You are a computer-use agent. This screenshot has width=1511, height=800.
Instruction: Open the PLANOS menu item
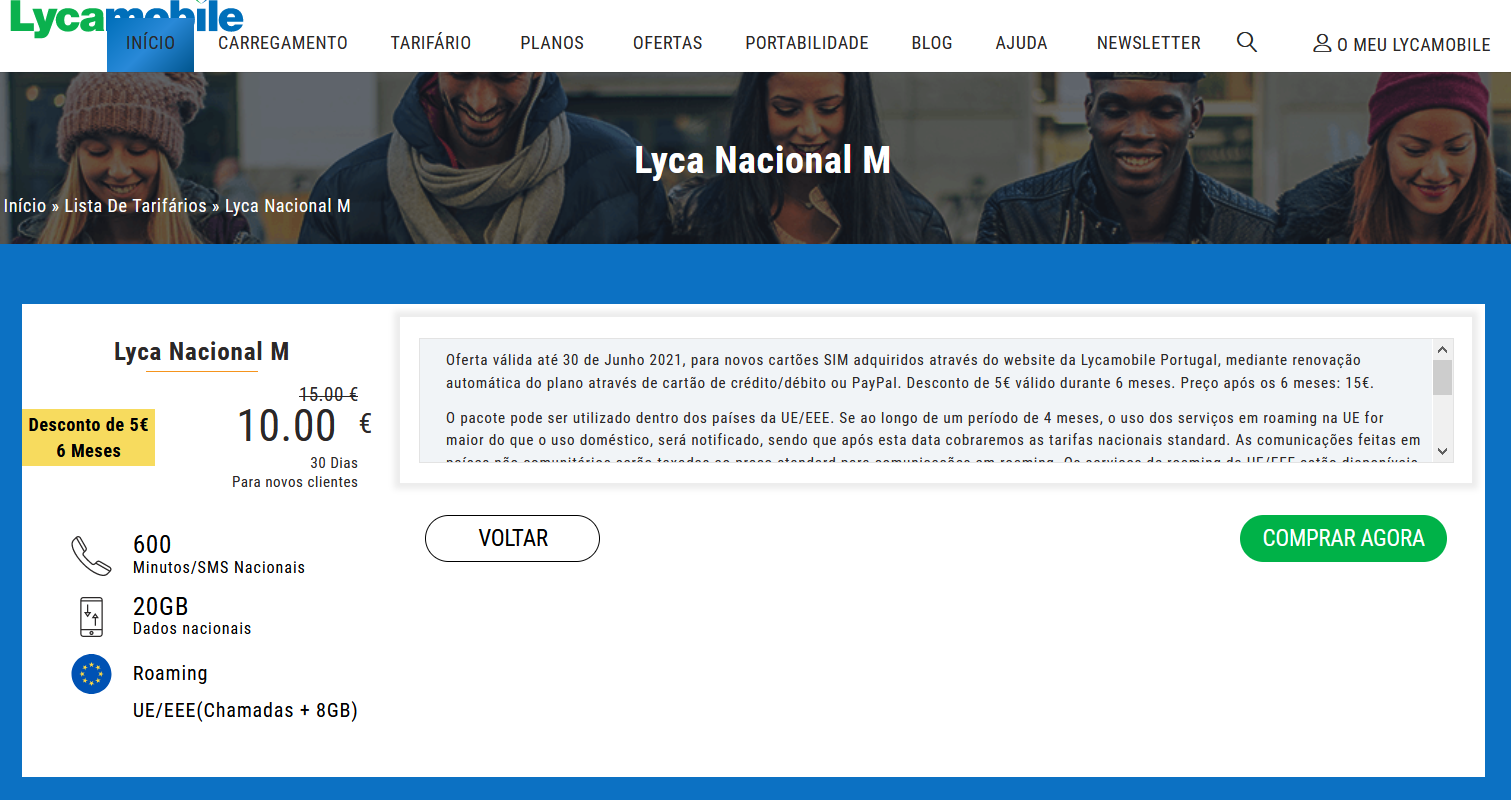pyautogui.click(x=552, y=43)
